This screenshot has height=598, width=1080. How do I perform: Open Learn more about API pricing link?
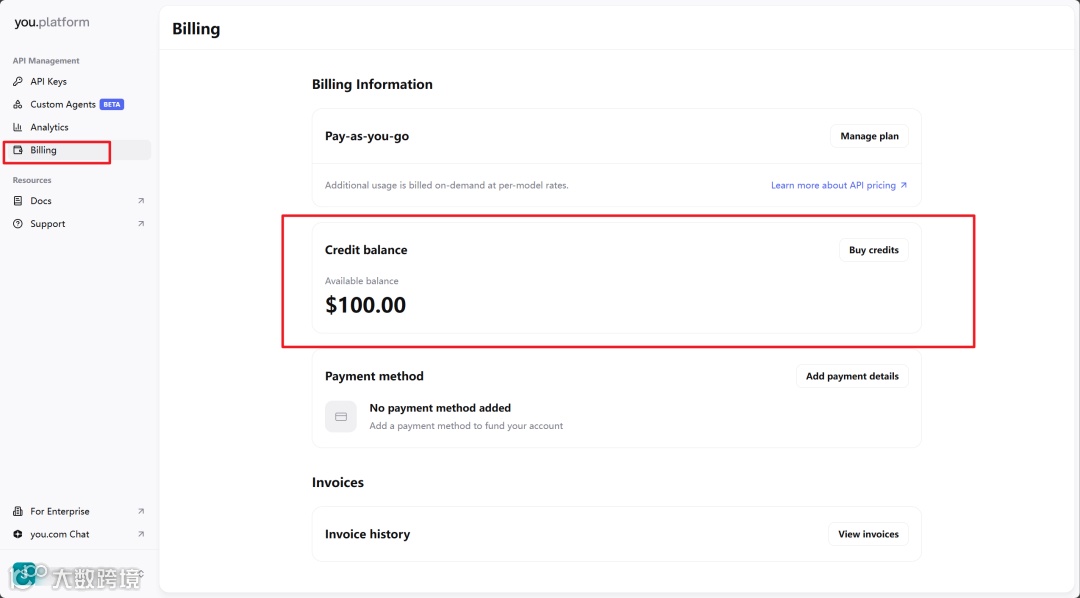(x=838, y=186)
